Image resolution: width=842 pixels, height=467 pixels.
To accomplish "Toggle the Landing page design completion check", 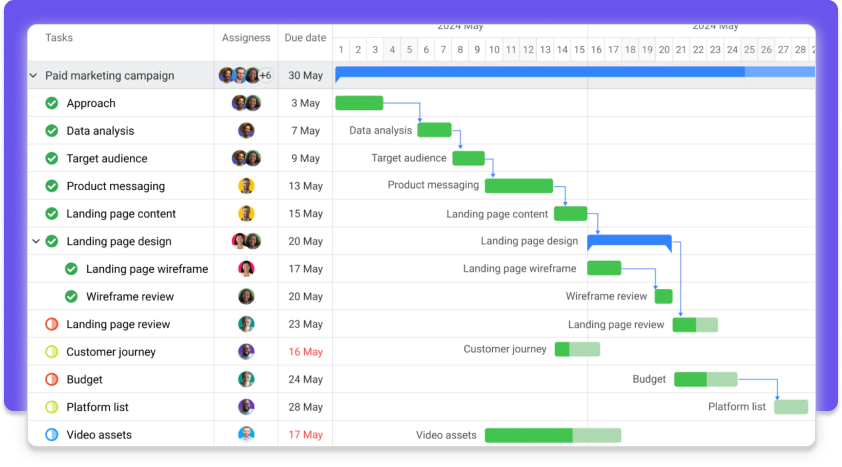I will tap(52, 242).
